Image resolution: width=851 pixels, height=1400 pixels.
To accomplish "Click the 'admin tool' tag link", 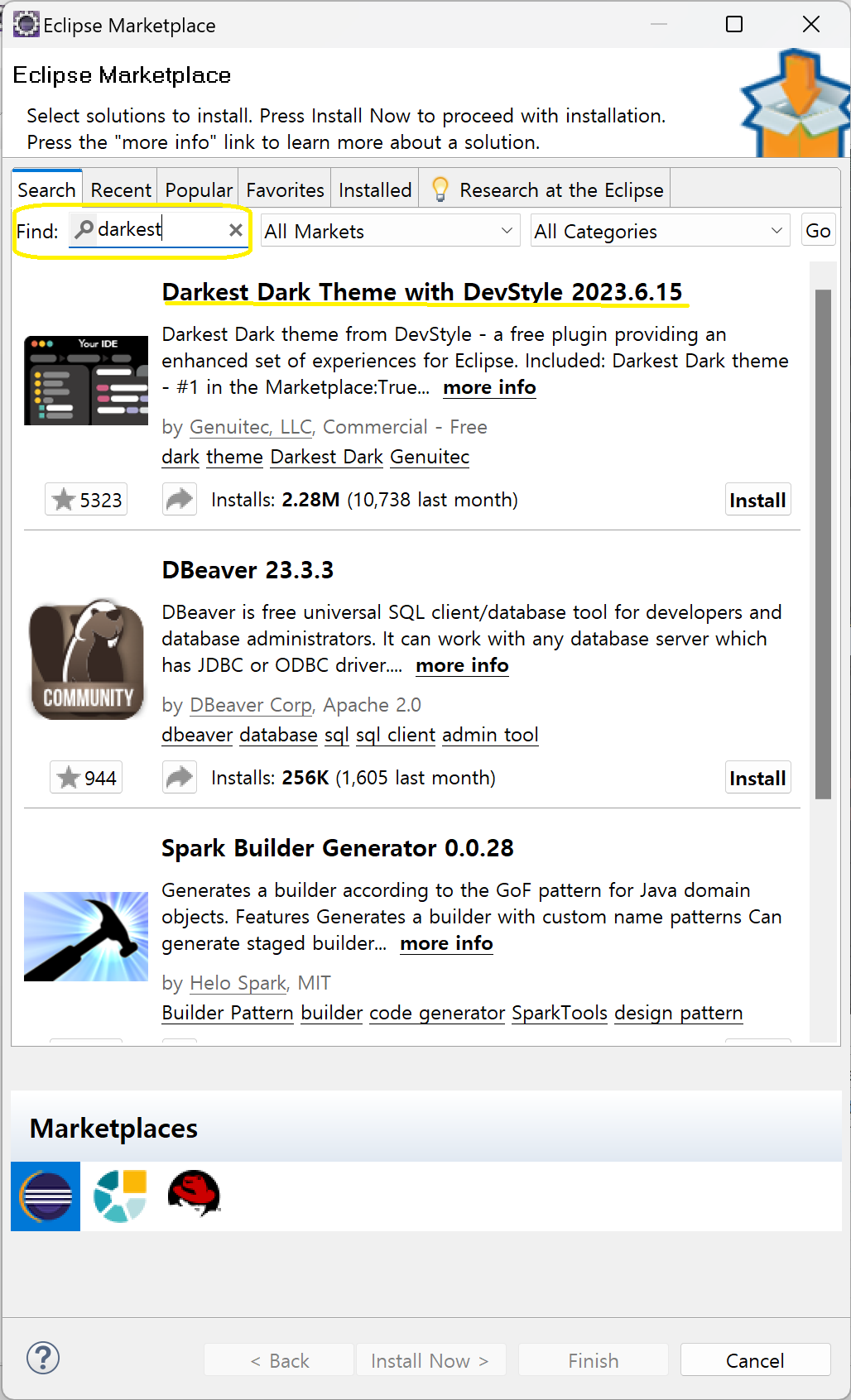I will tap(490, 735).
